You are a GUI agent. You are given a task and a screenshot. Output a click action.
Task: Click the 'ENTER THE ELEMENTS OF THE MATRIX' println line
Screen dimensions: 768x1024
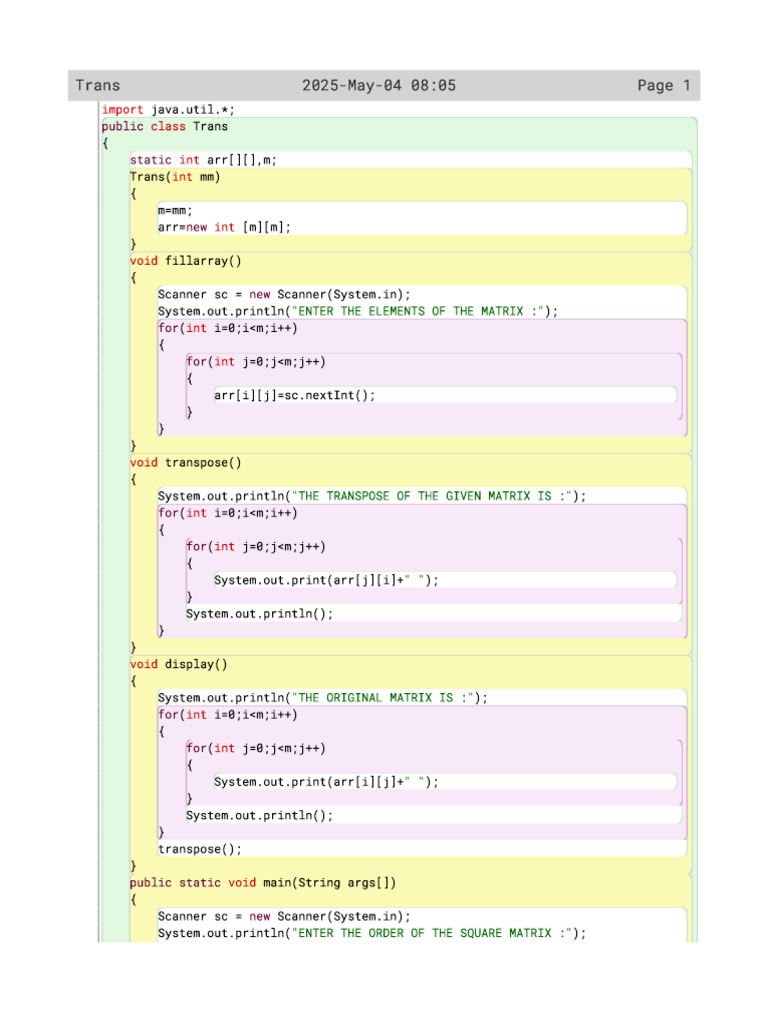[x=358, y=312]
